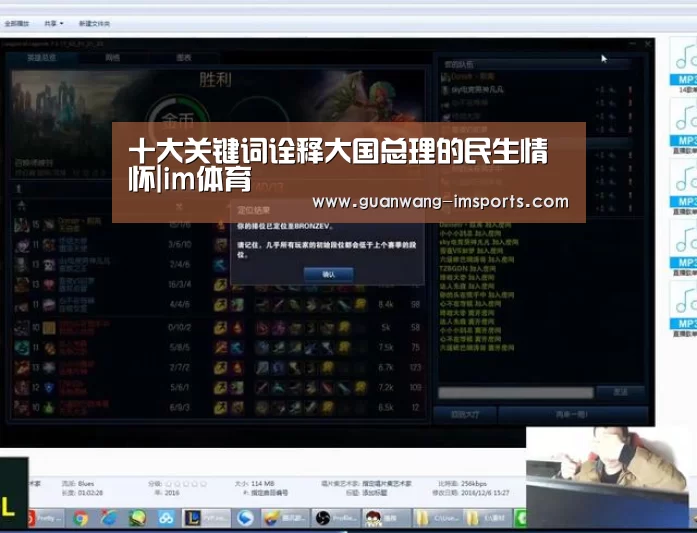Confirm the placement result dialog

pyautogui.click(x=328, y=274)
